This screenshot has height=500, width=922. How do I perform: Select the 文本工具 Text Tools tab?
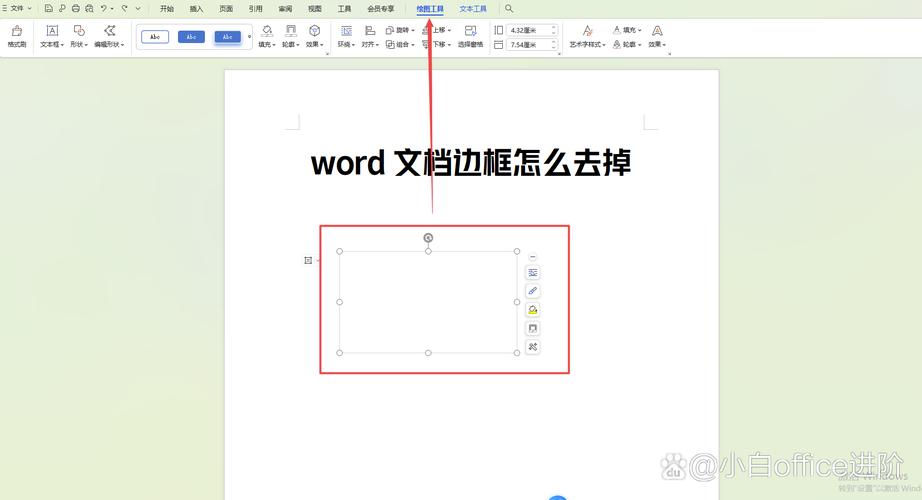473,9
